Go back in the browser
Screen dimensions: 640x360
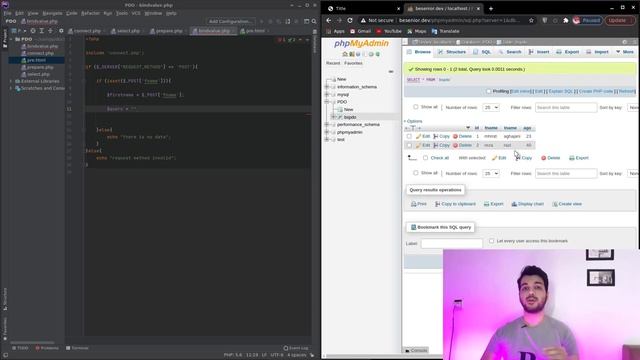(x=329, y=20)
